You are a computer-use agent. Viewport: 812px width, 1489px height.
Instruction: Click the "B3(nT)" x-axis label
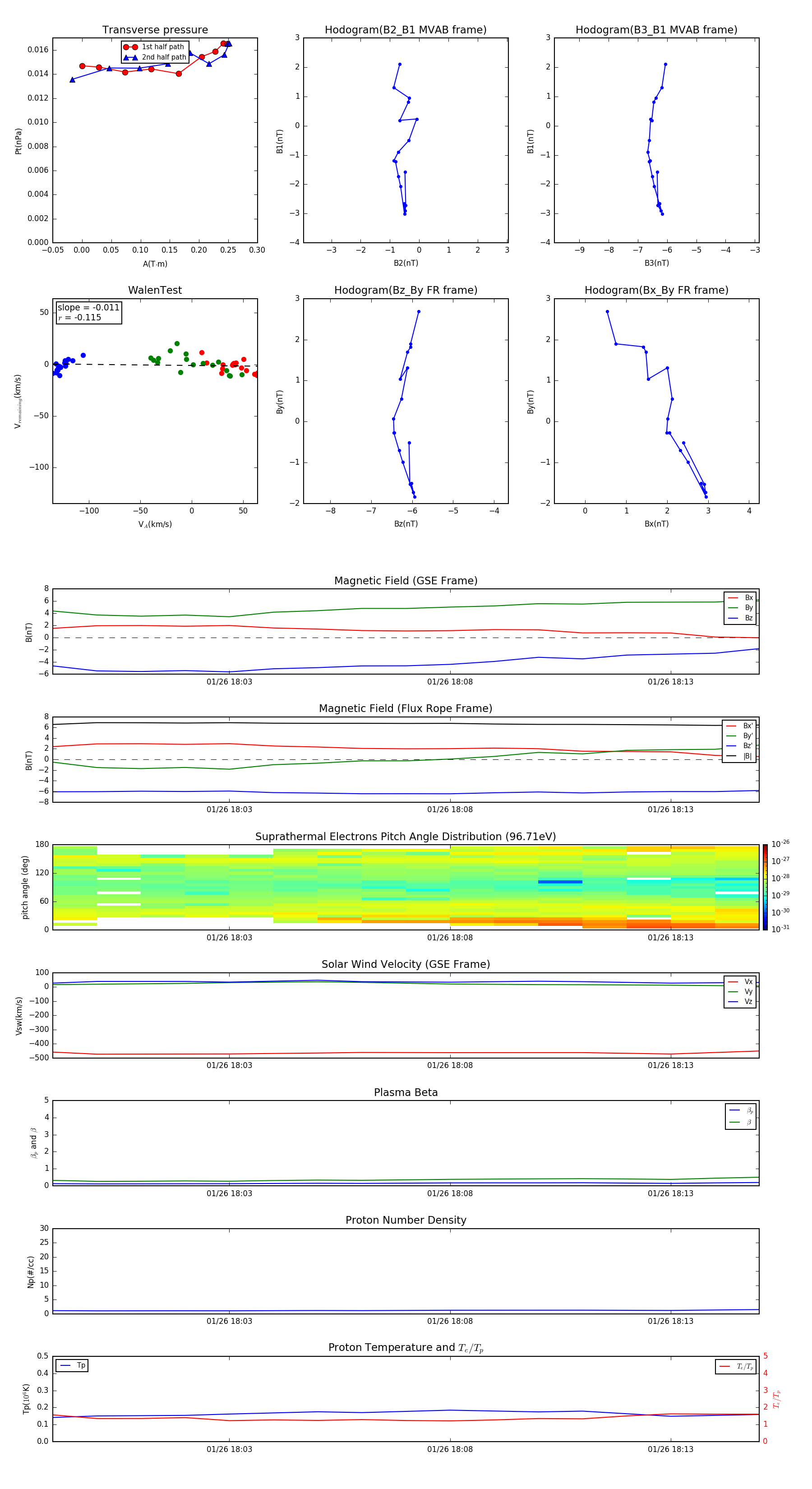tap(656, 263)
